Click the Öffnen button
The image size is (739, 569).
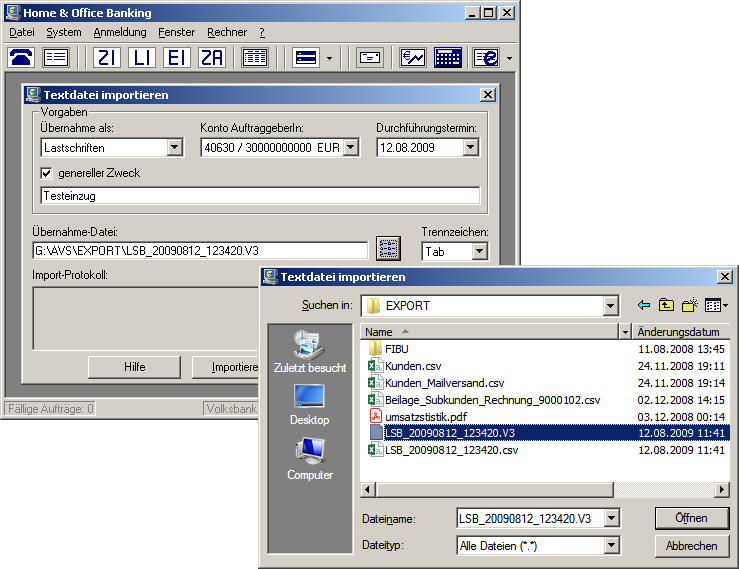tap(691, 518)
